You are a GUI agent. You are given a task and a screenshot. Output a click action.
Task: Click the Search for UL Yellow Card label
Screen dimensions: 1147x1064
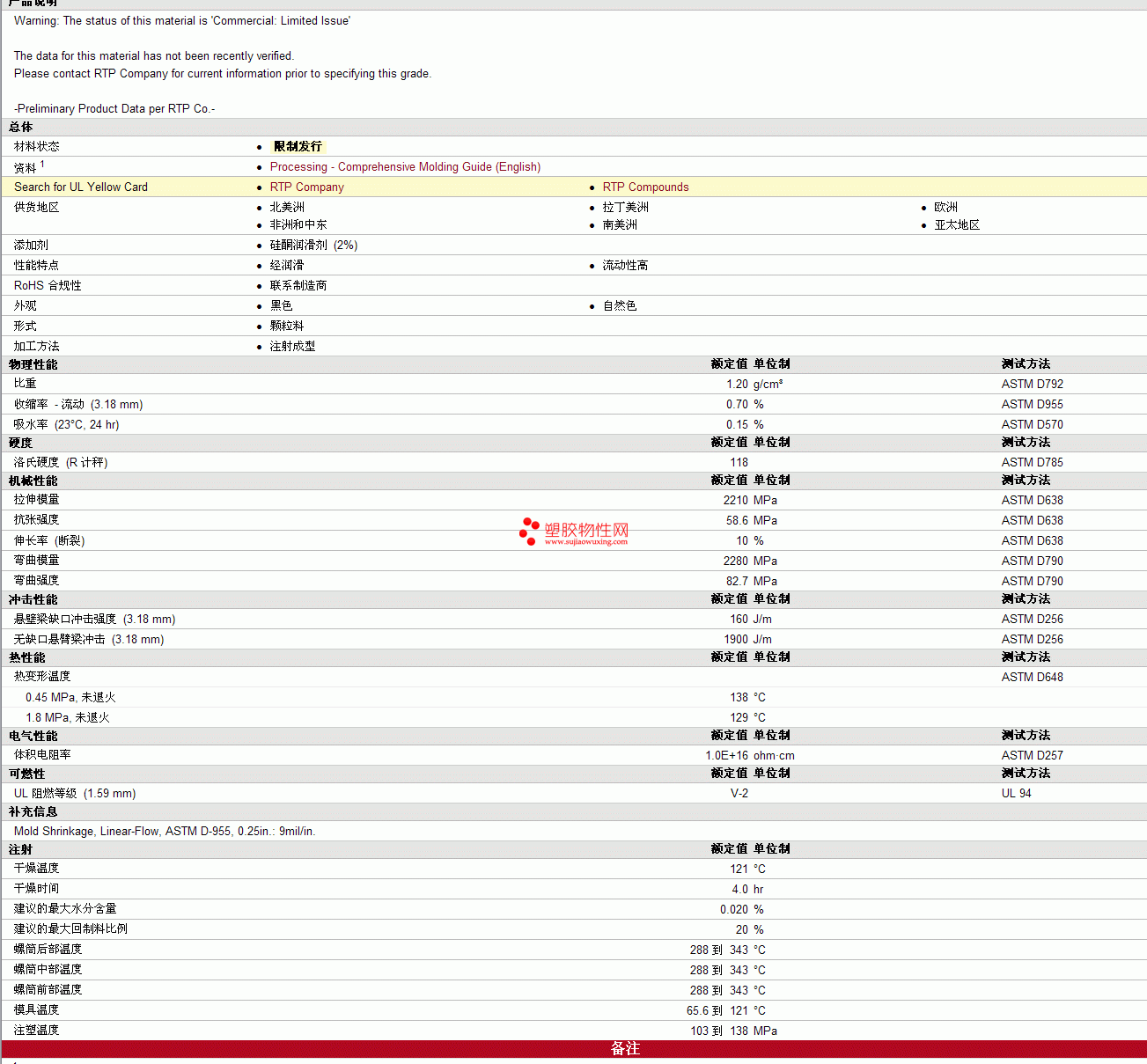tap(81, 187)
